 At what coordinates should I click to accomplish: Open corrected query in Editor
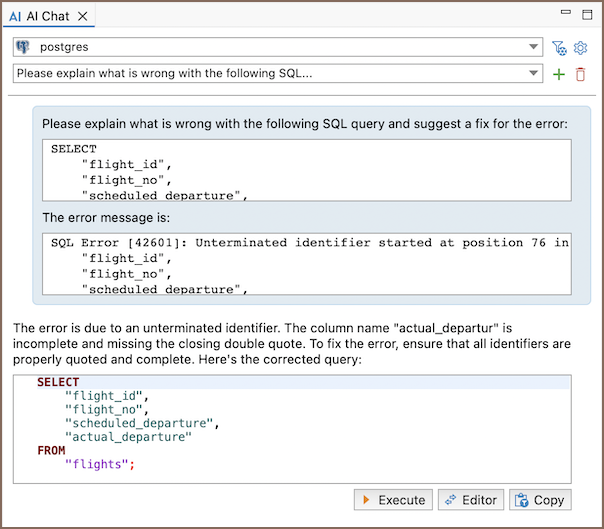pos(469,500)
